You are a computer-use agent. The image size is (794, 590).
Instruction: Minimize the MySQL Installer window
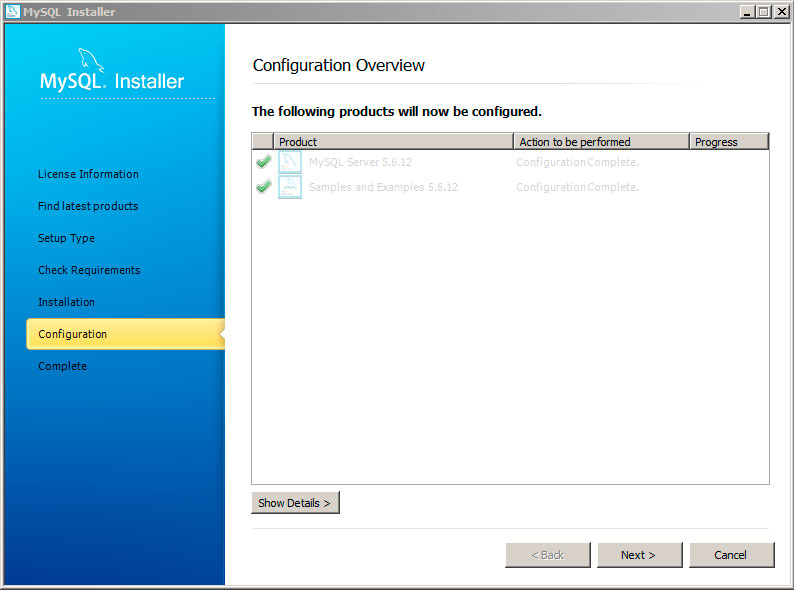(747, 12)
